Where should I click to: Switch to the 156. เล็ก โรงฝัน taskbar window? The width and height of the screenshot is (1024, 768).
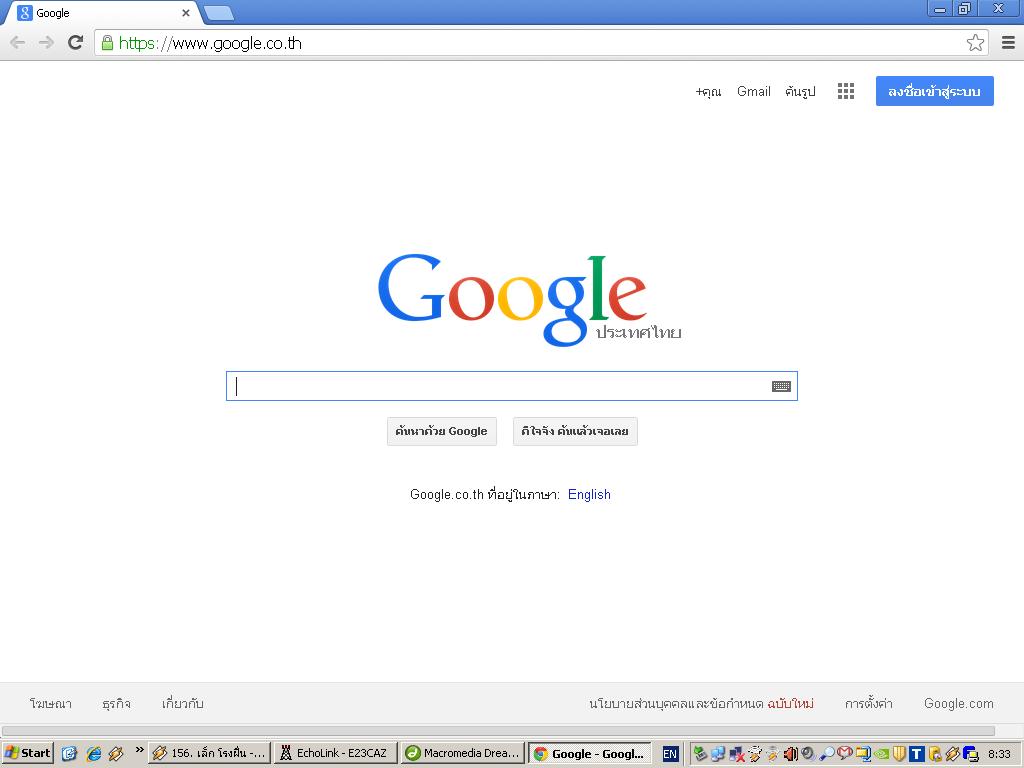[208, 753]
